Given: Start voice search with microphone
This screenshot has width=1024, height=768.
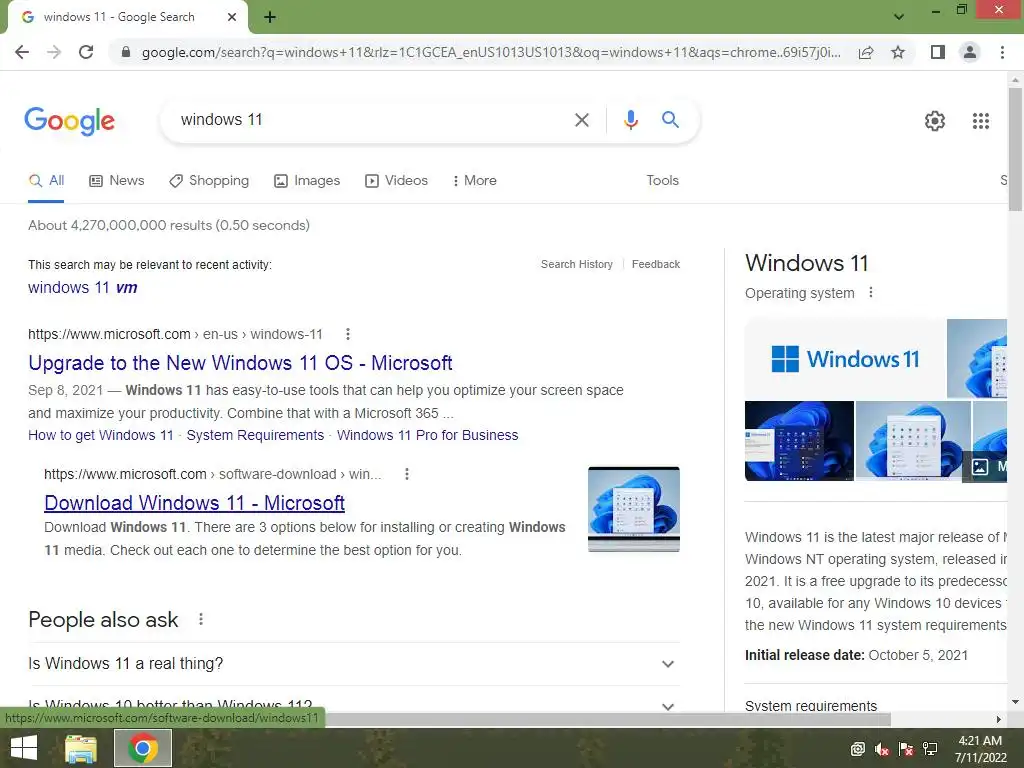Looking at the screenshot, I should click(630, 120).
